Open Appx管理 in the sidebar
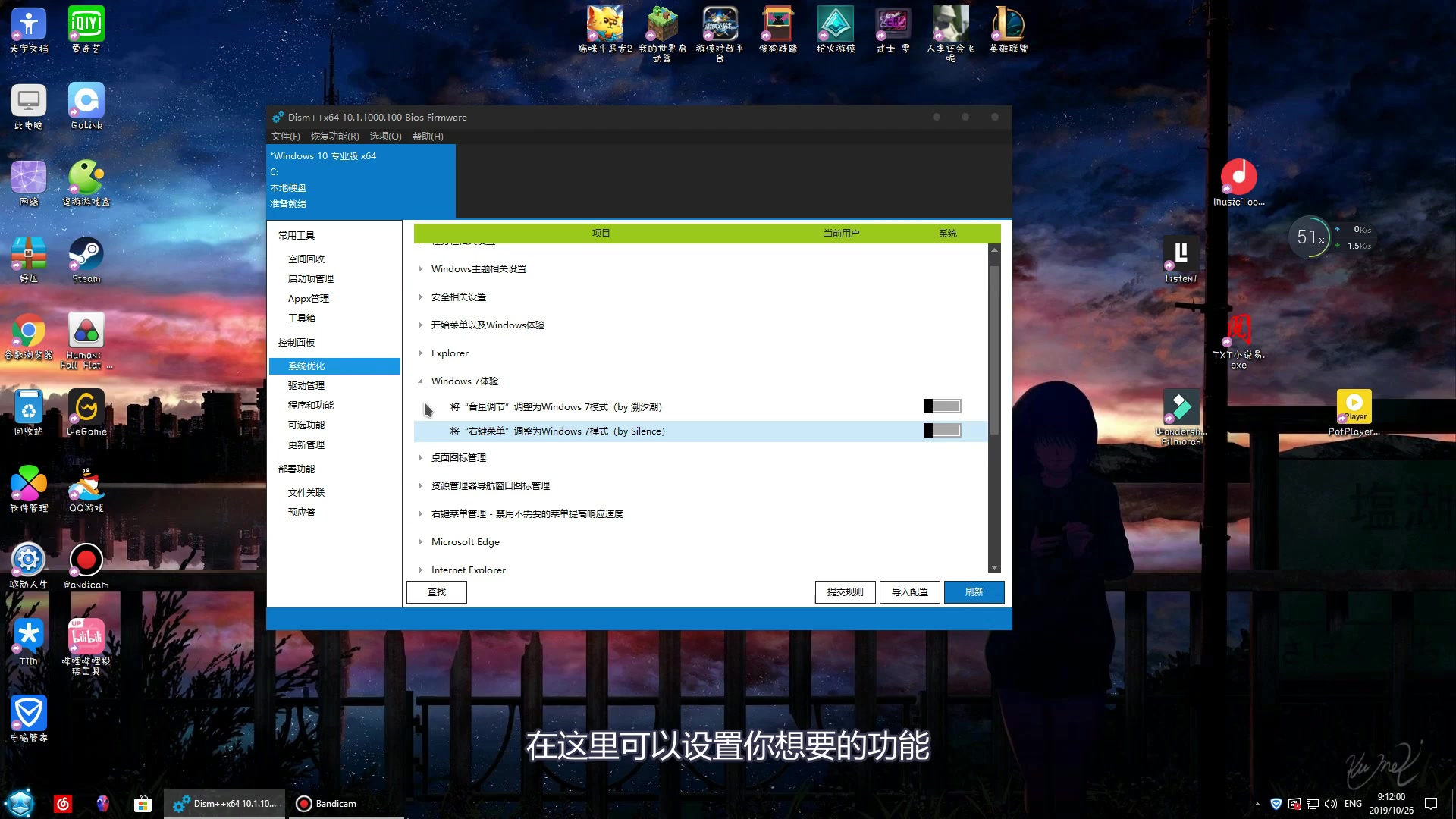1456x819 pixels. coord(309,299)
